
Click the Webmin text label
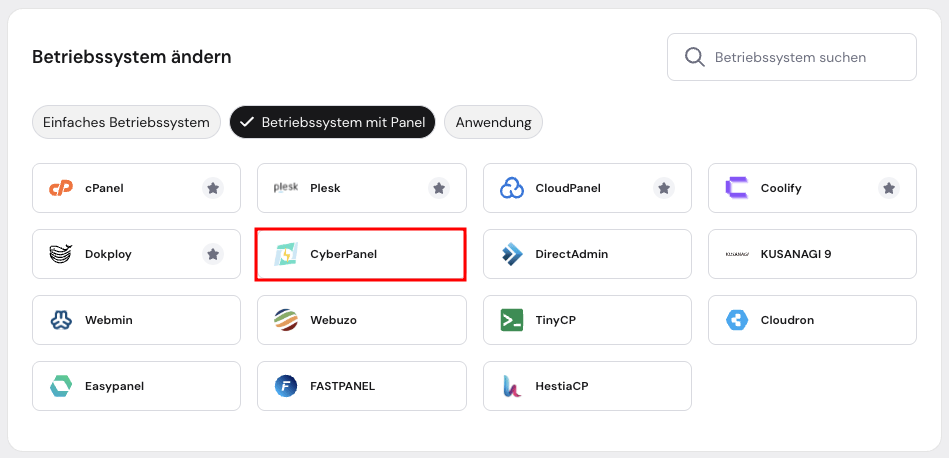click(109, 320)
